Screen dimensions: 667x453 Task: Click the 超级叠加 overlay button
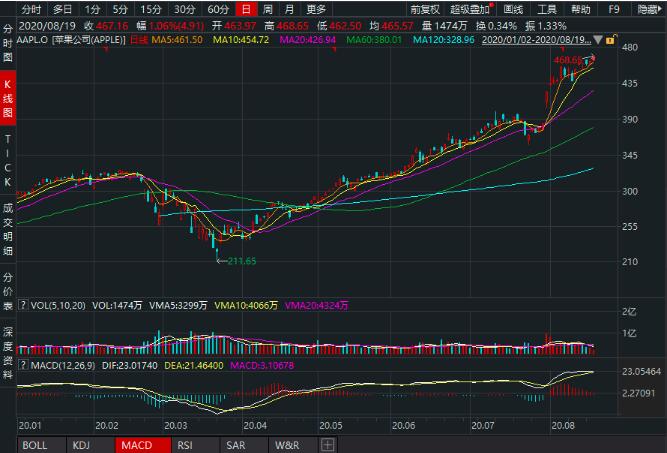tap(470, 9)
